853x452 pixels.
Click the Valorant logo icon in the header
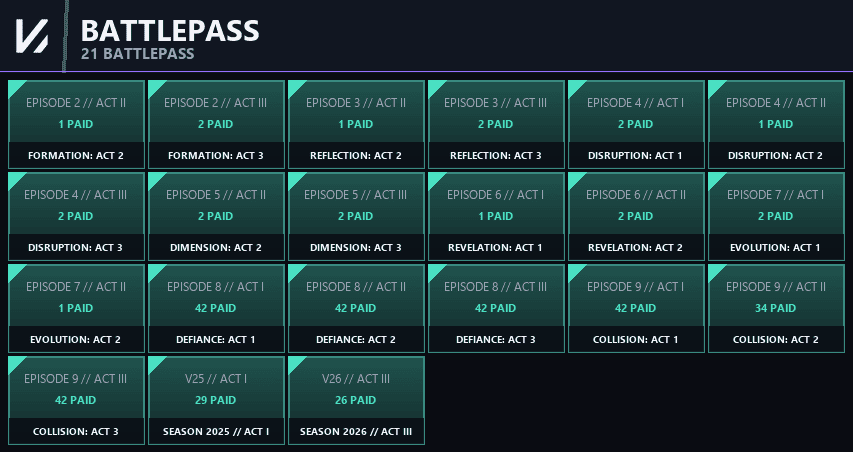pyautogui.click(x=32, y=36)
